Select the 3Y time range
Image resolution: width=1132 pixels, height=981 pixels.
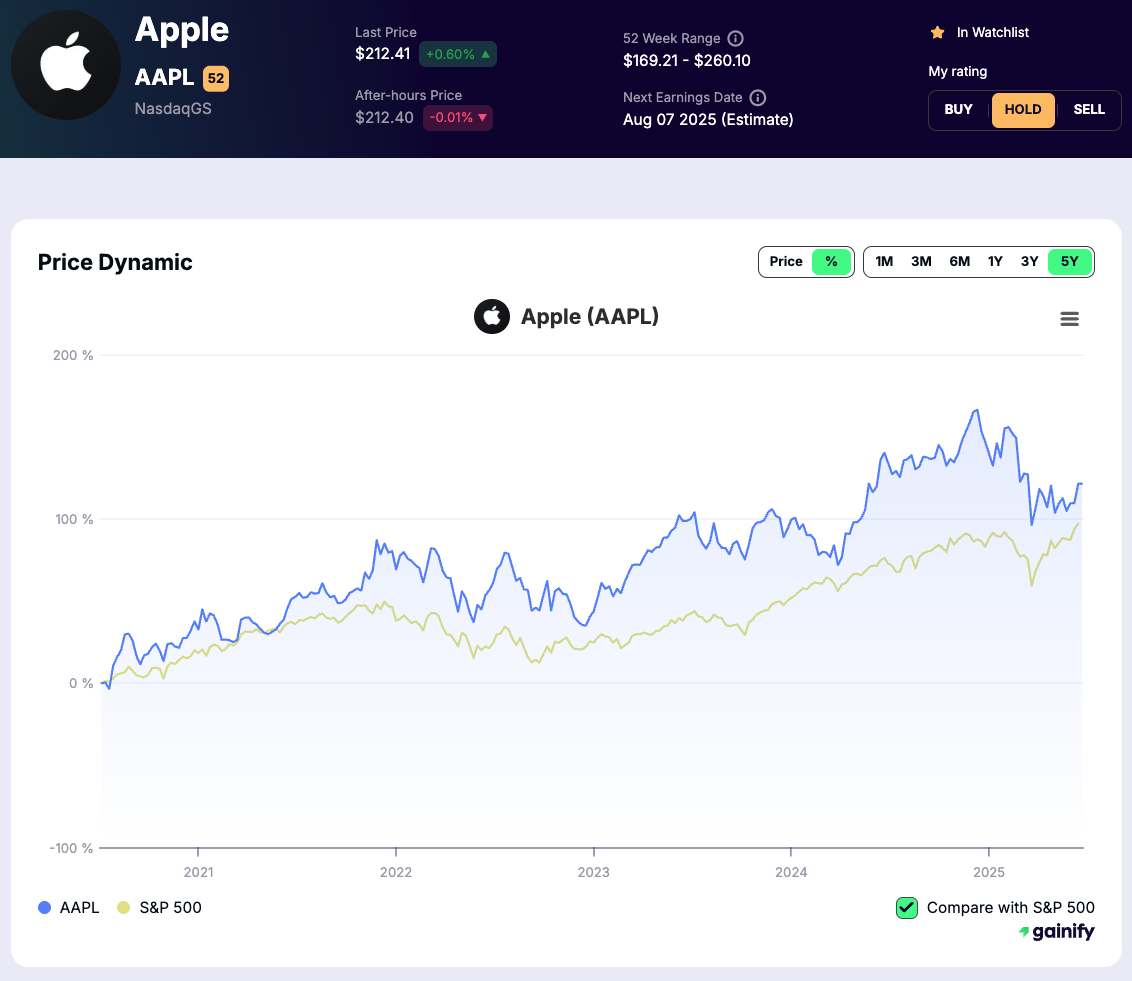(x=1029, y=261)
